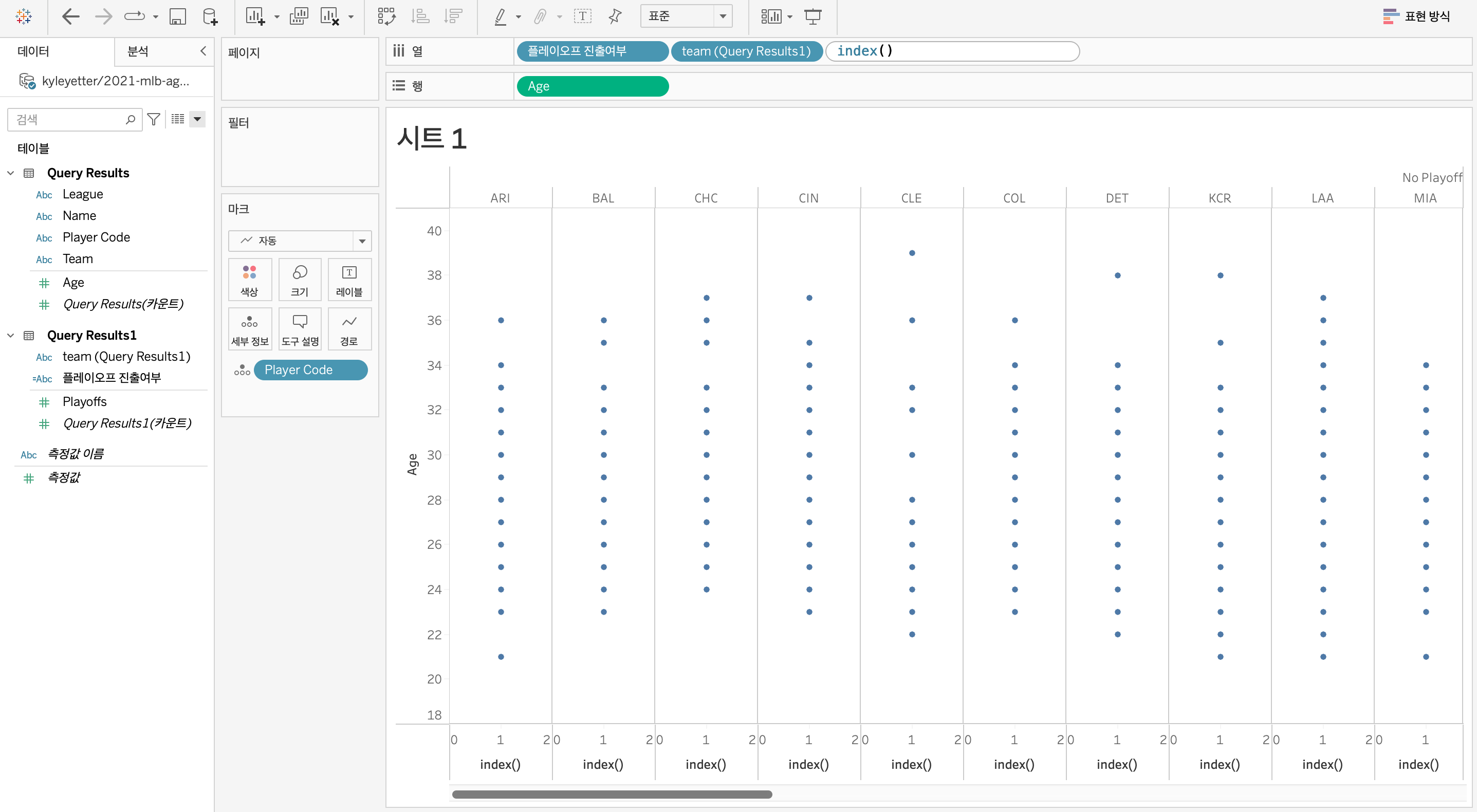Click the presentation mode icon

[813, 16]
